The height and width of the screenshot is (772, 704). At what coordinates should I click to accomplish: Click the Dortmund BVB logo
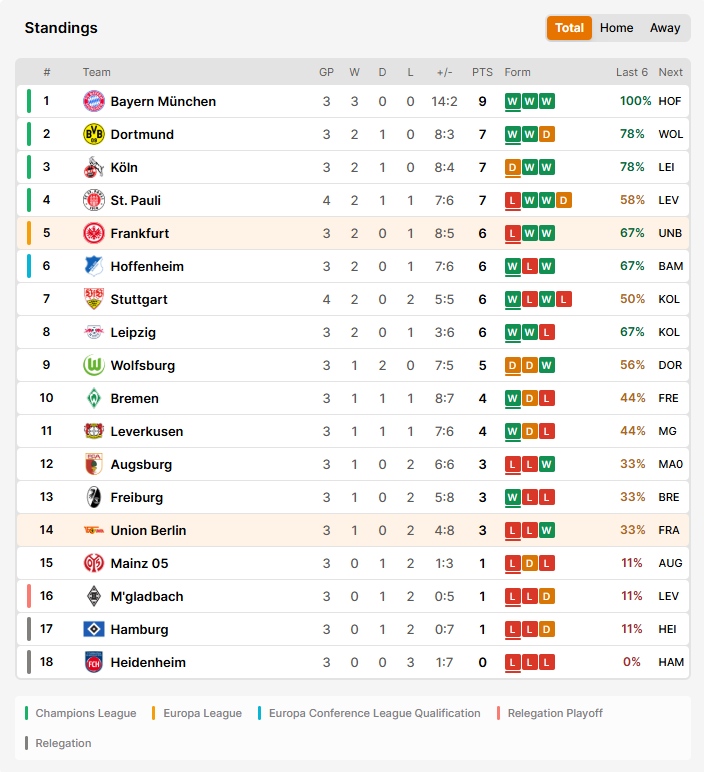(x=94, y=134)
